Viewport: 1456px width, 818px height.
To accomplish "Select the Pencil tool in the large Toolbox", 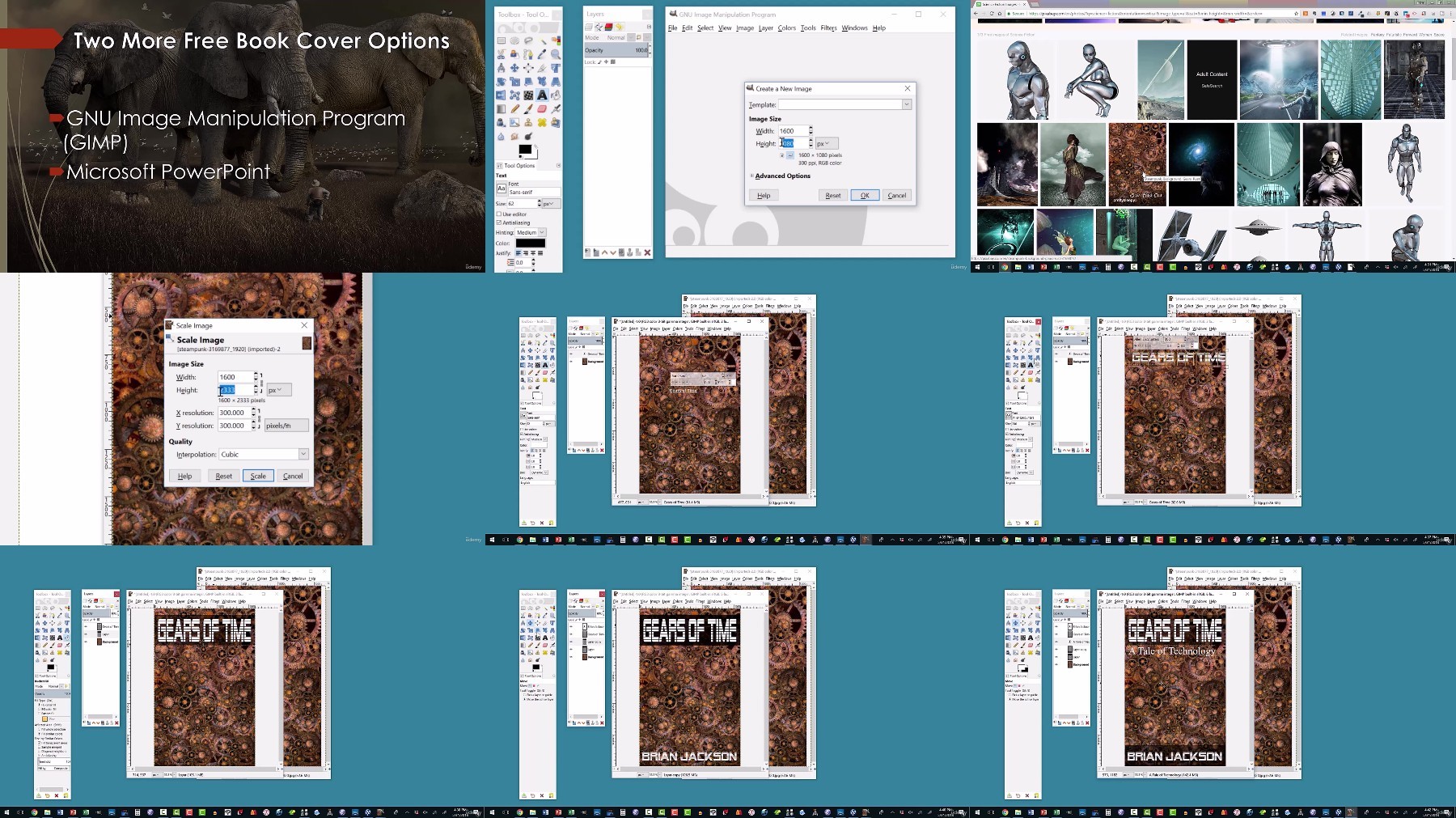I will point(514,108).
